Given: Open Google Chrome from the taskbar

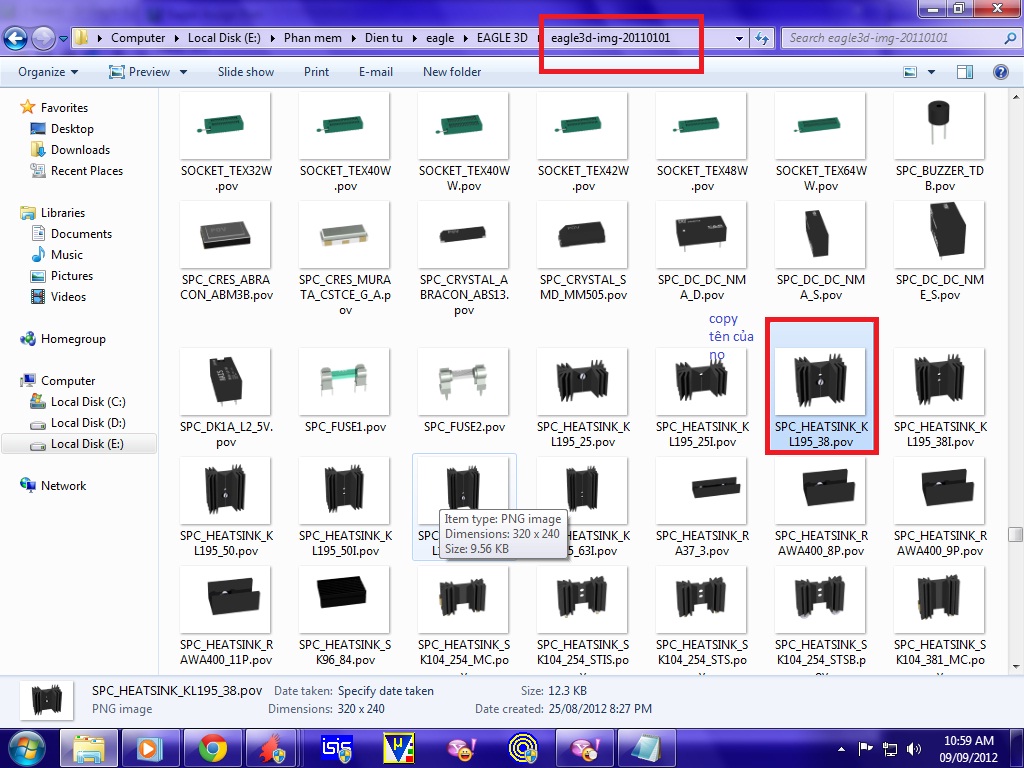Looking at the screenshot, I should pos(212,748).
